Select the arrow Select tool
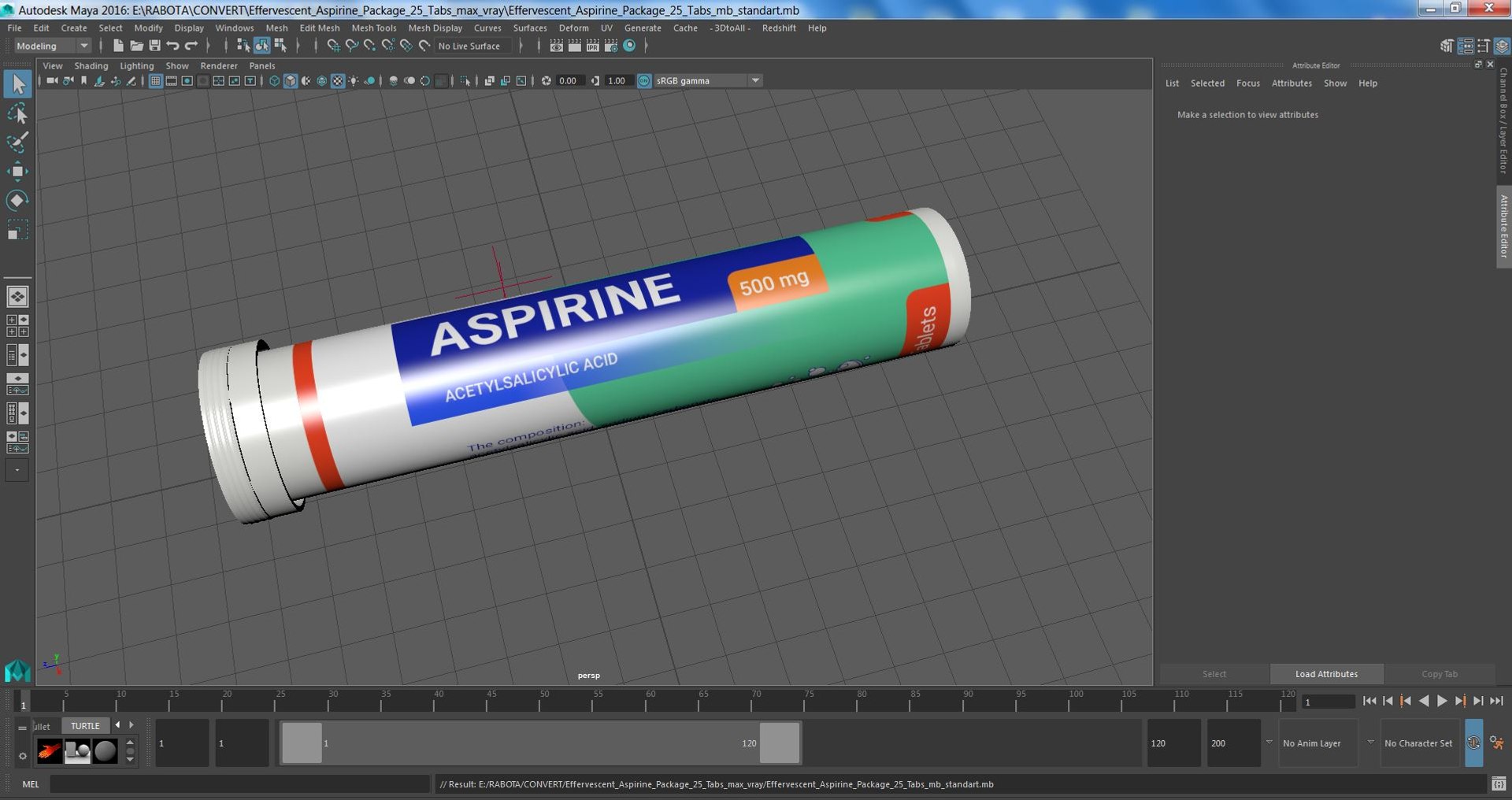The height and width of the screenshot is (800, 1512). point(17,84)
